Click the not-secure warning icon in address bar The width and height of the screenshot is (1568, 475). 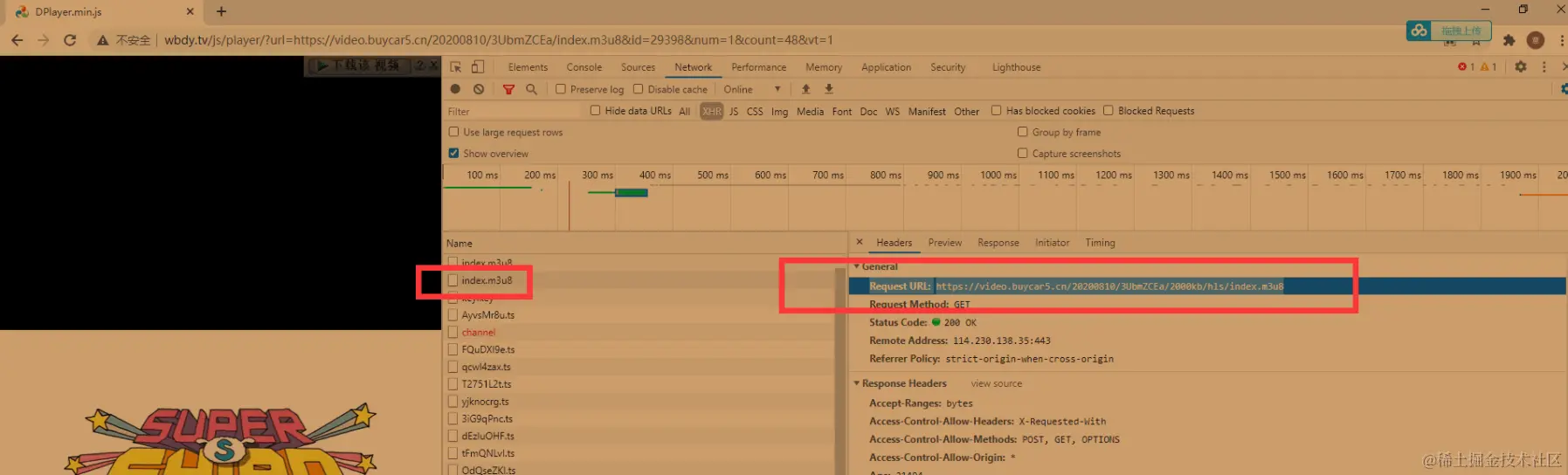tap(103, 40)
